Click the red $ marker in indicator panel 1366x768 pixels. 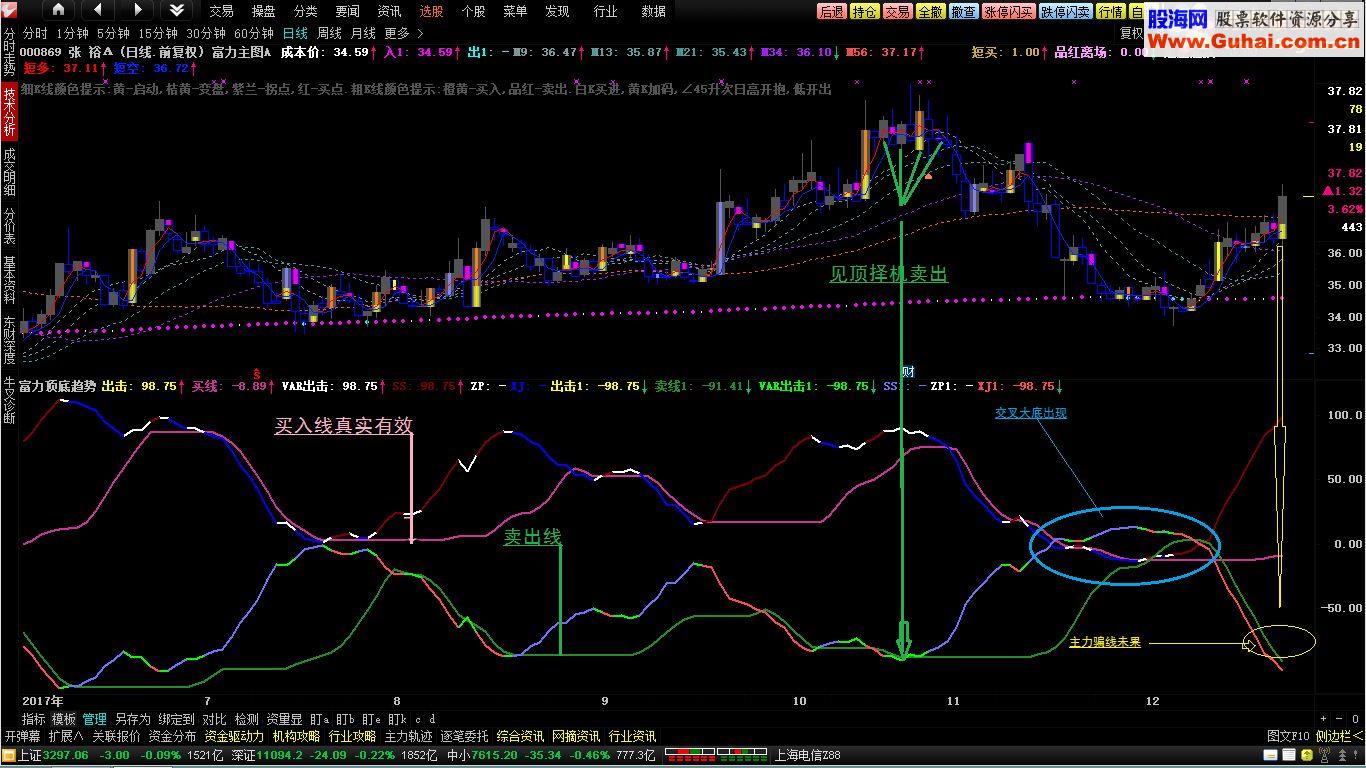[255, 372]
